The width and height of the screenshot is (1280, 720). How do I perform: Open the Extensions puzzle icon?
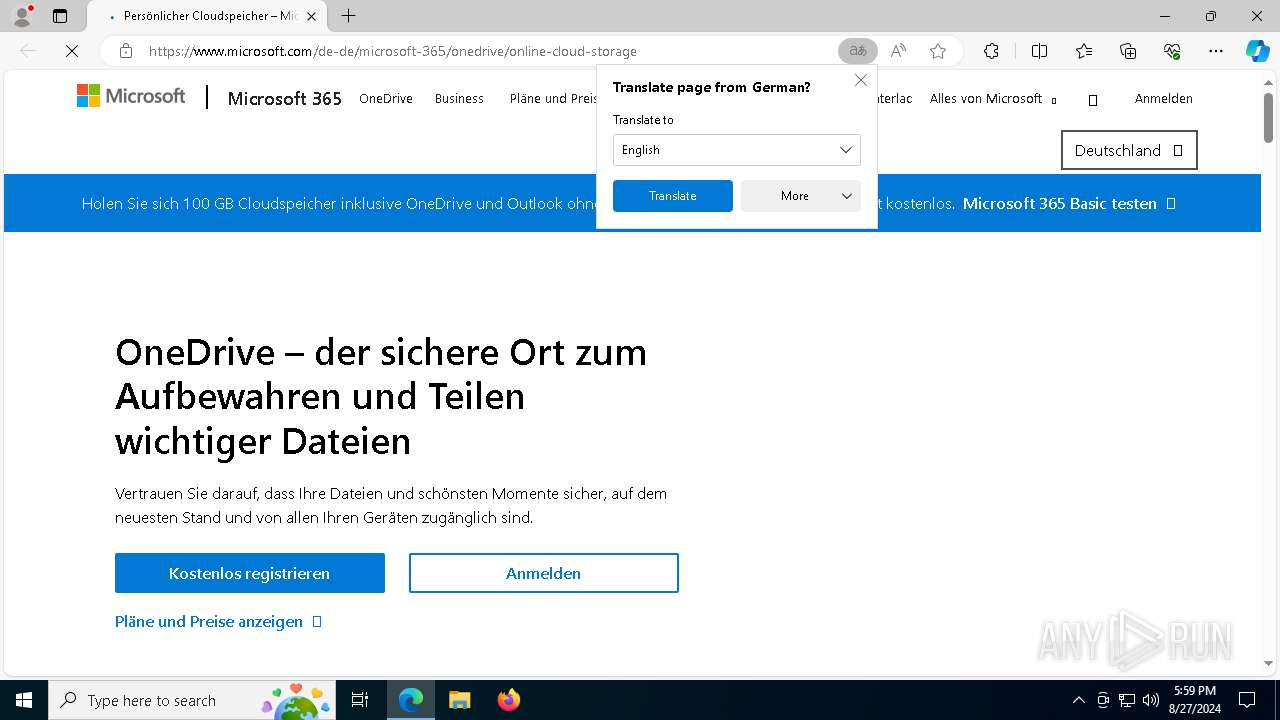click(991, 51)
